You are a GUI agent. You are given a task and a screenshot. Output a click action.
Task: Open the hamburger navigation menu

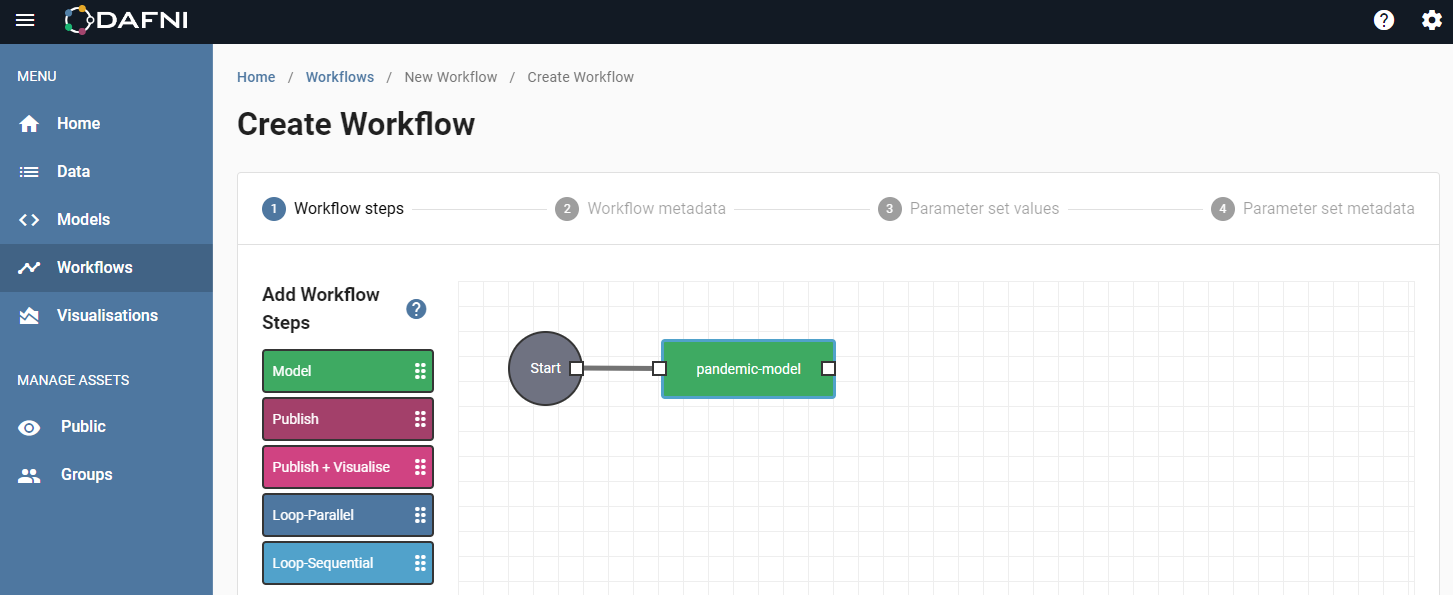(x=24, y=20)
